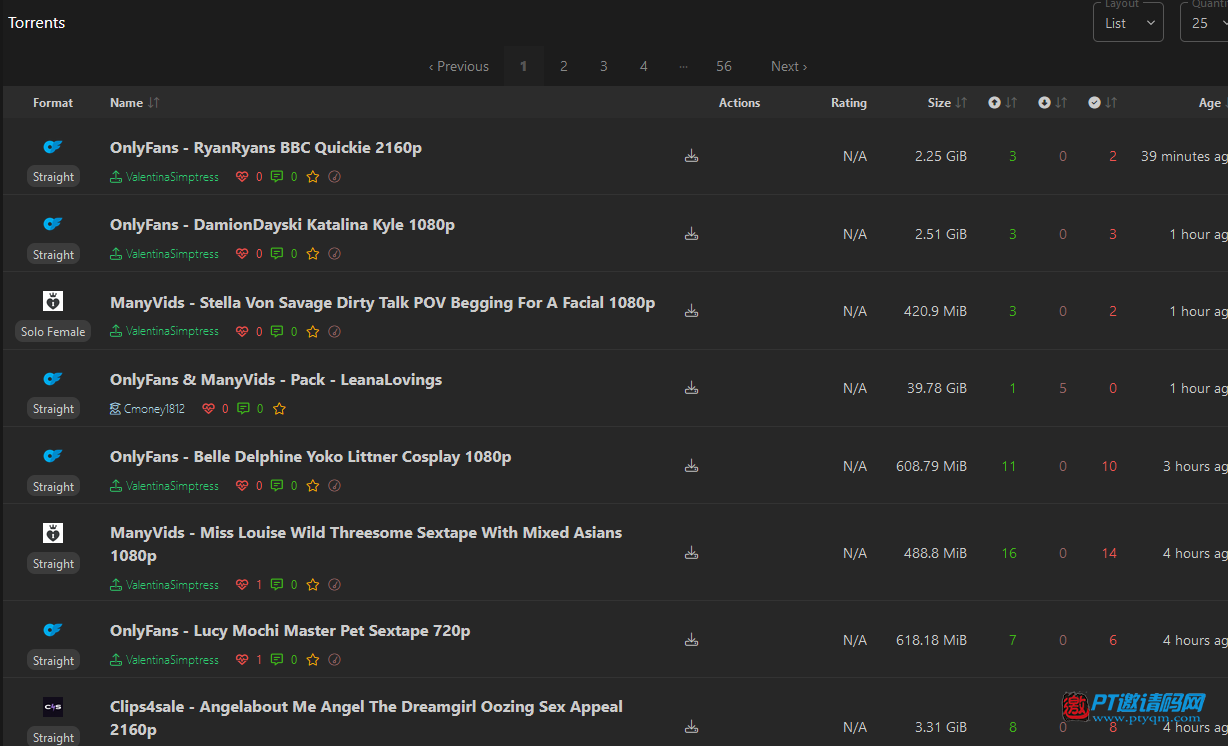Click the heart icon in RyanRyans row
1228x746 pixels.
tap(242, 177)
